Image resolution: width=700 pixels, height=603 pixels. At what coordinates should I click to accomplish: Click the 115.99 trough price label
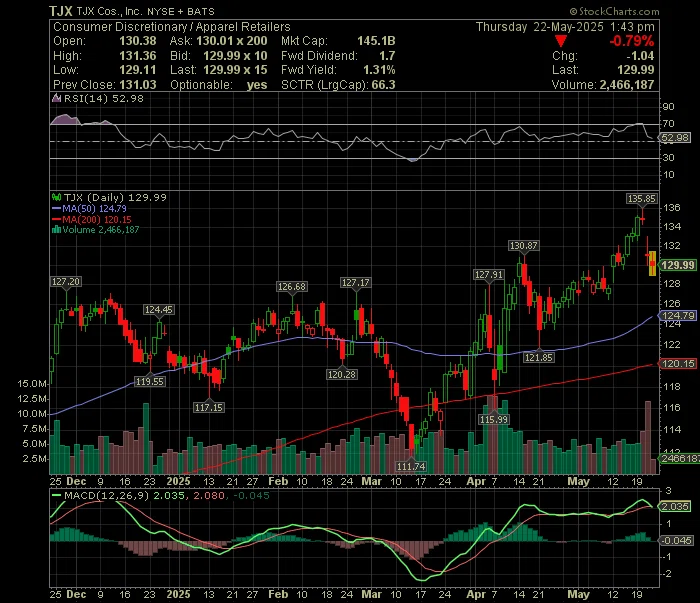(493, 420)
